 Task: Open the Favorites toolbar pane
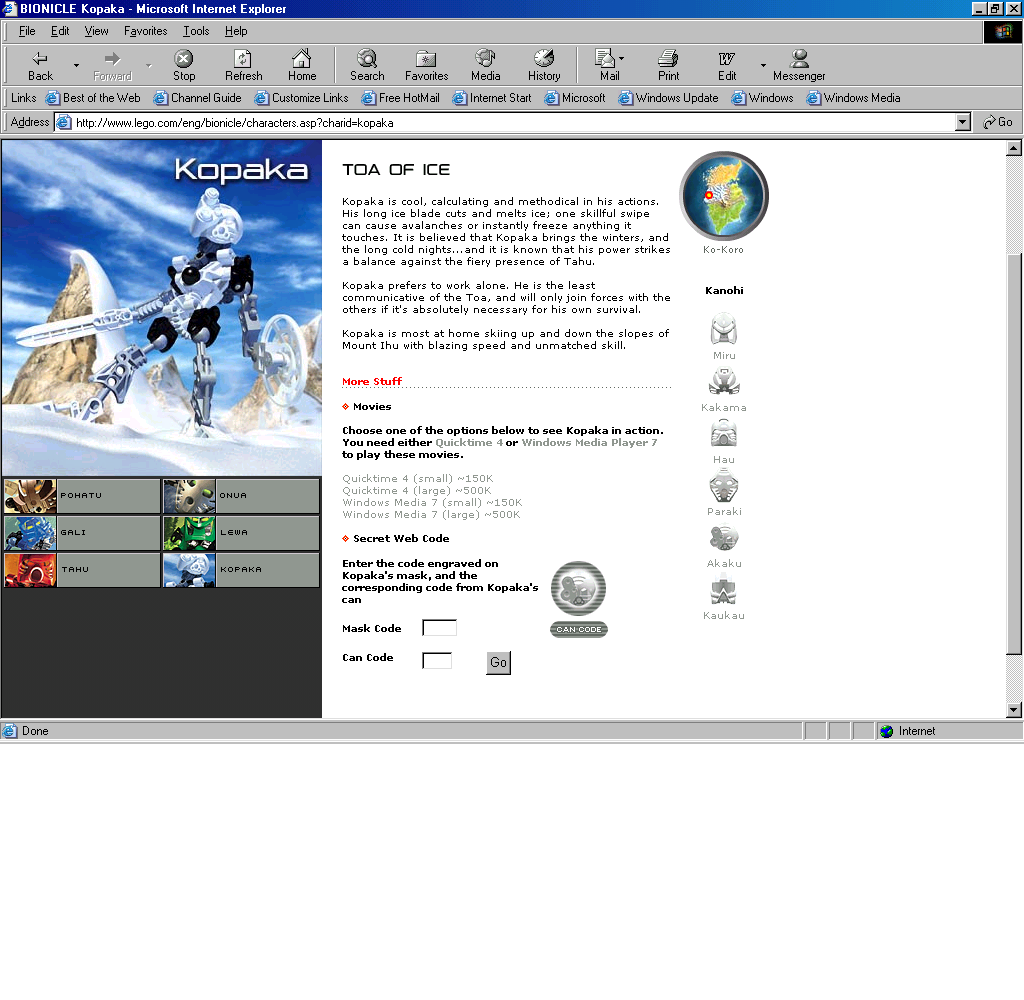(426, 65)
